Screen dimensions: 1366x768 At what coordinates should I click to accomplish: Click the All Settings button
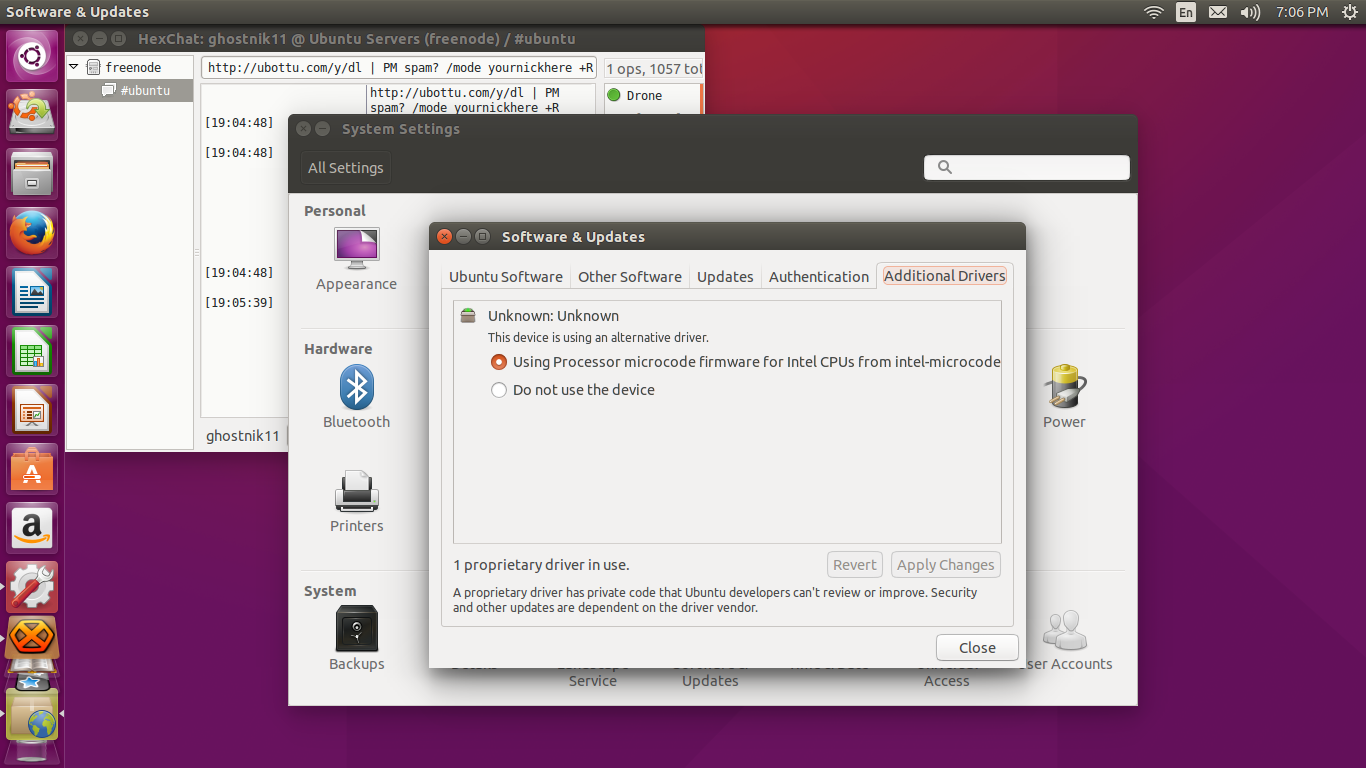tap(346, 168)
